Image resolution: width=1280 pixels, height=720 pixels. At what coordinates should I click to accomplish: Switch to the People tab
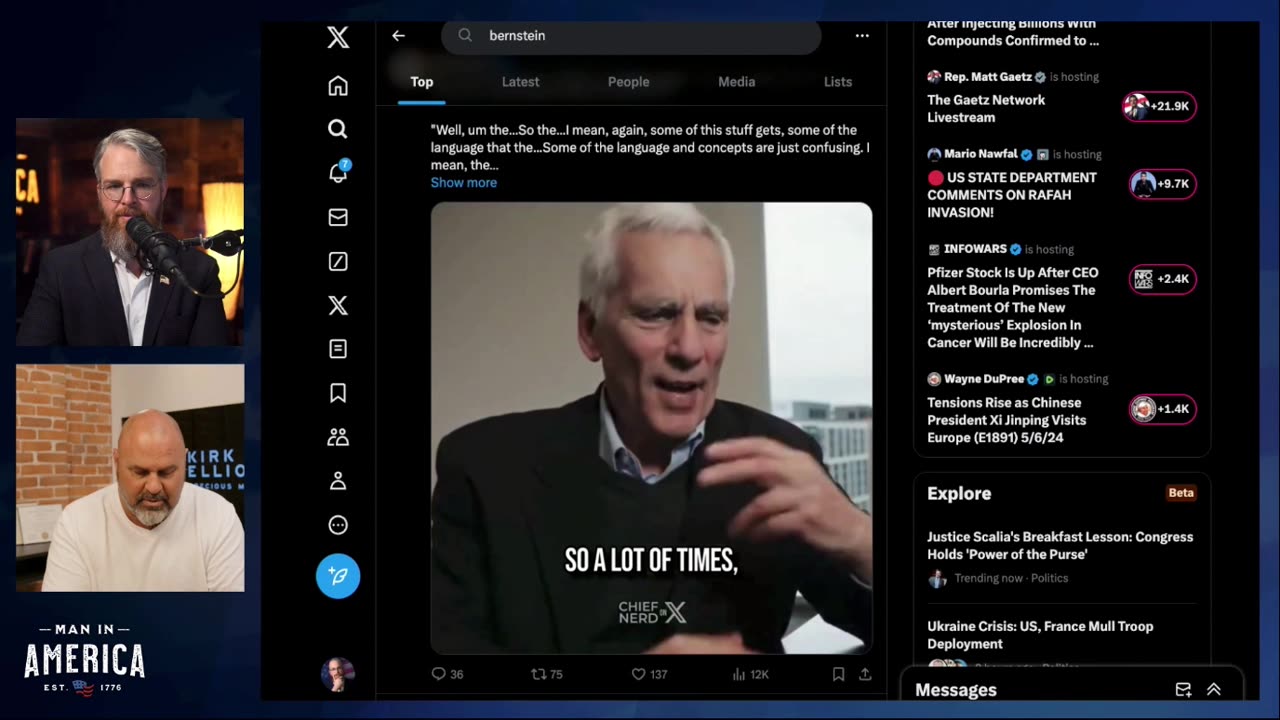pos(628,82)
